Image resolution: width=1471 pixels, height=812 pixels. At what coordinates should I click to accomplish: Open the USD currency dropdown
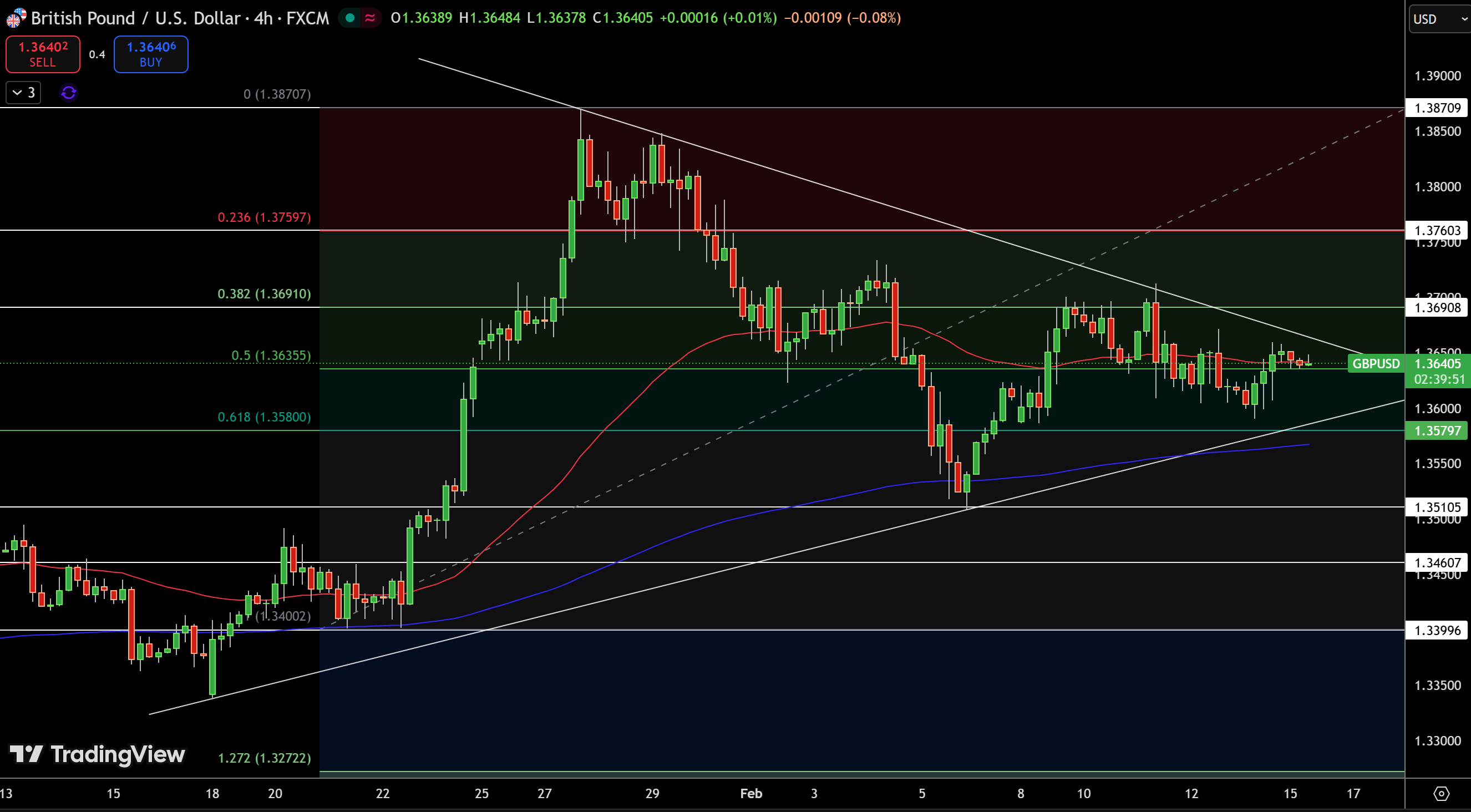point(1439,19)
